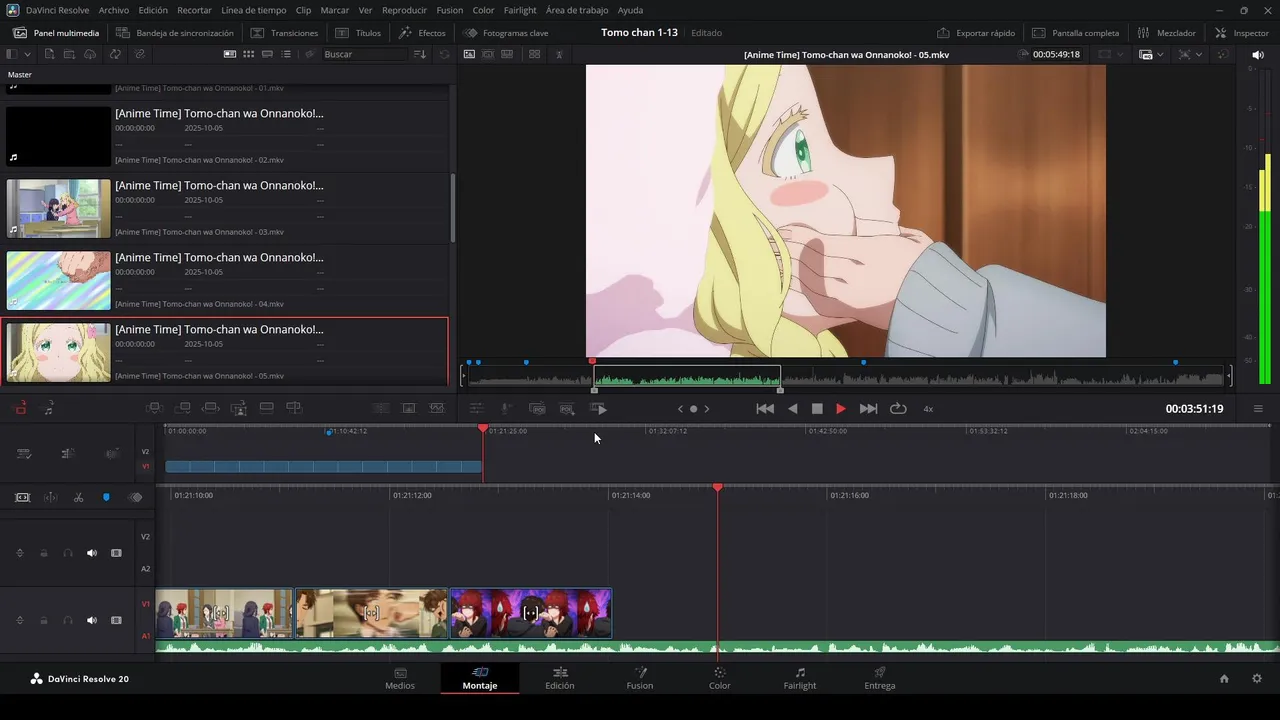Click the 00:05:49:18 duration timecode field
This screenshot has height=720, width=1280.
click(1056, 55)
